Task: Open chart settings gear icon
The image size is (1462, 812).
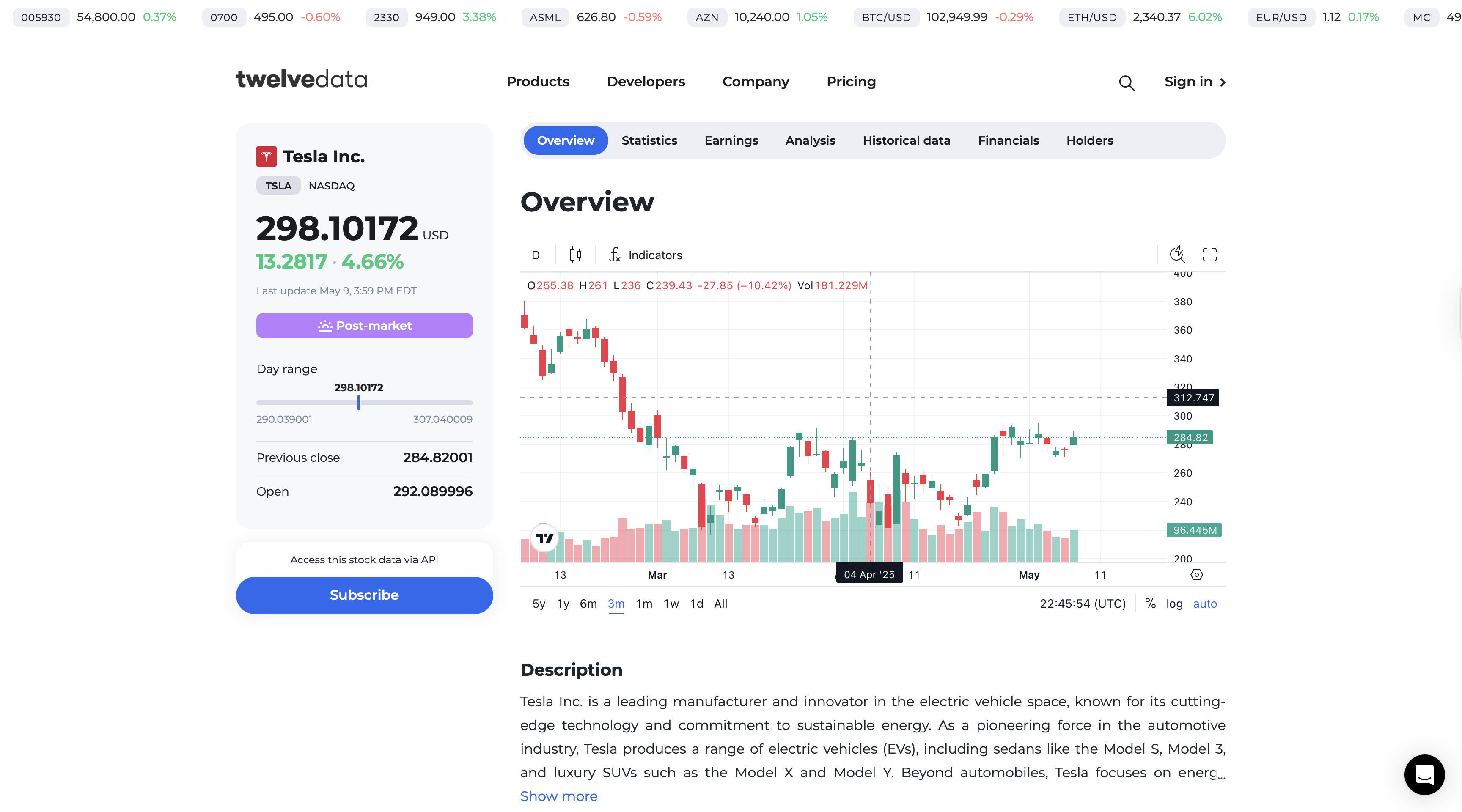Action: [1196, 575]
